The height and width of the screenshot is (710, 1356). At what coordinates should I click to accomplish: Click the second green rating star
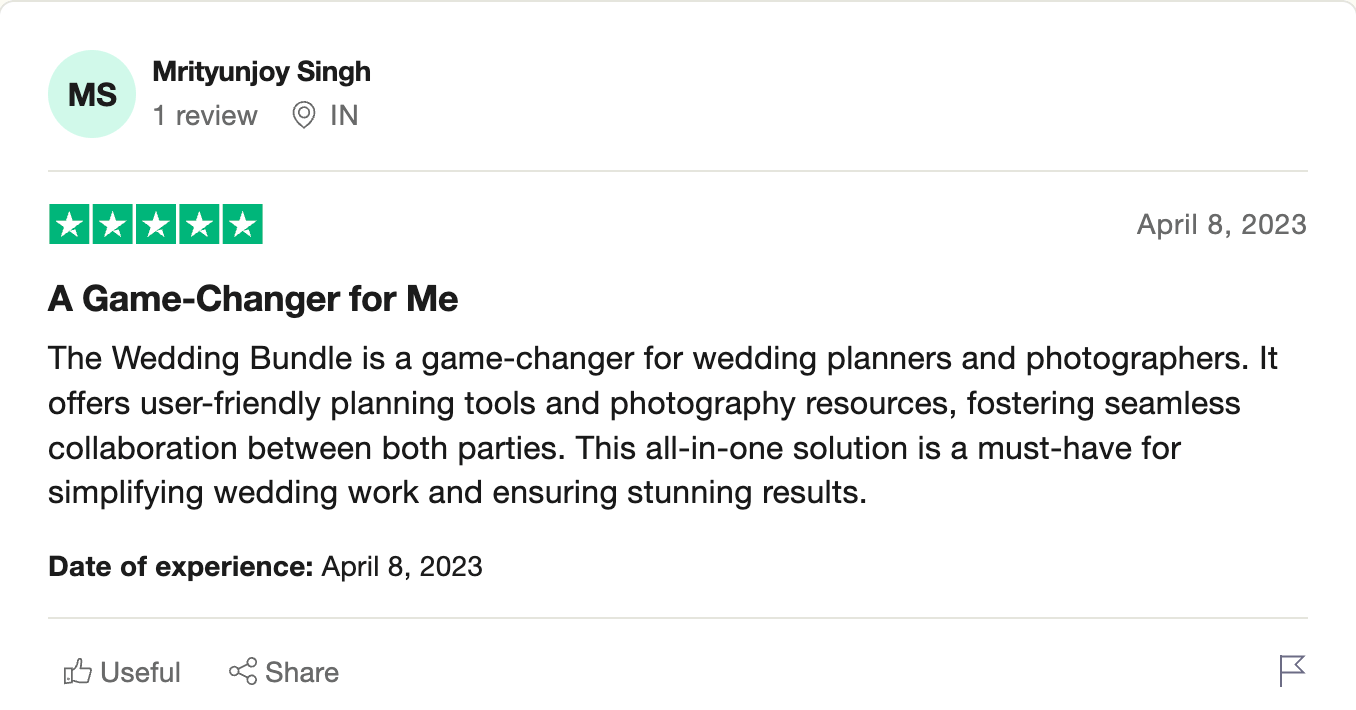[113, 224]
